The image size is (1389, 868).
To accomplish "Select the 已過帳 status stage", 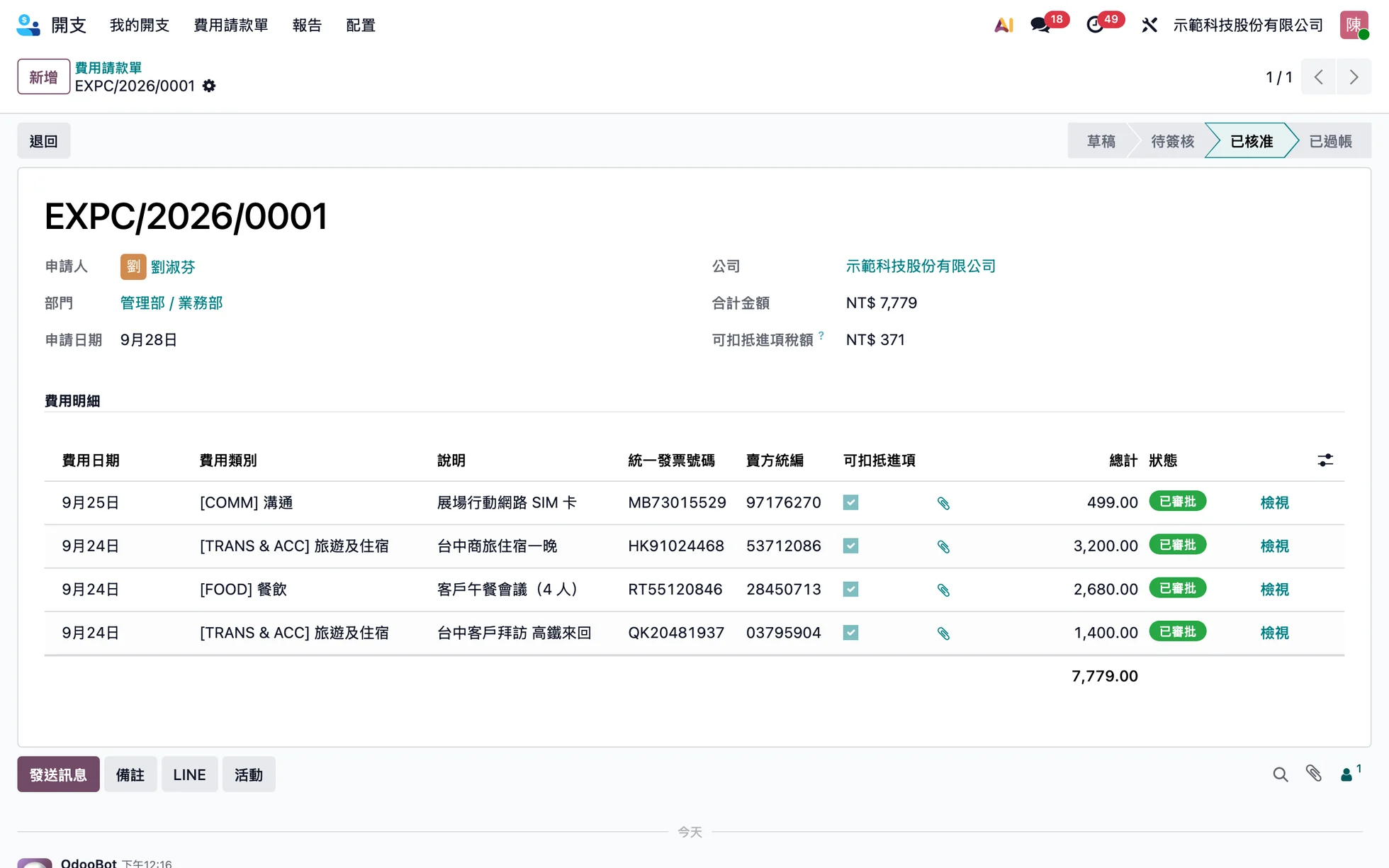I will coord(1330,141).
